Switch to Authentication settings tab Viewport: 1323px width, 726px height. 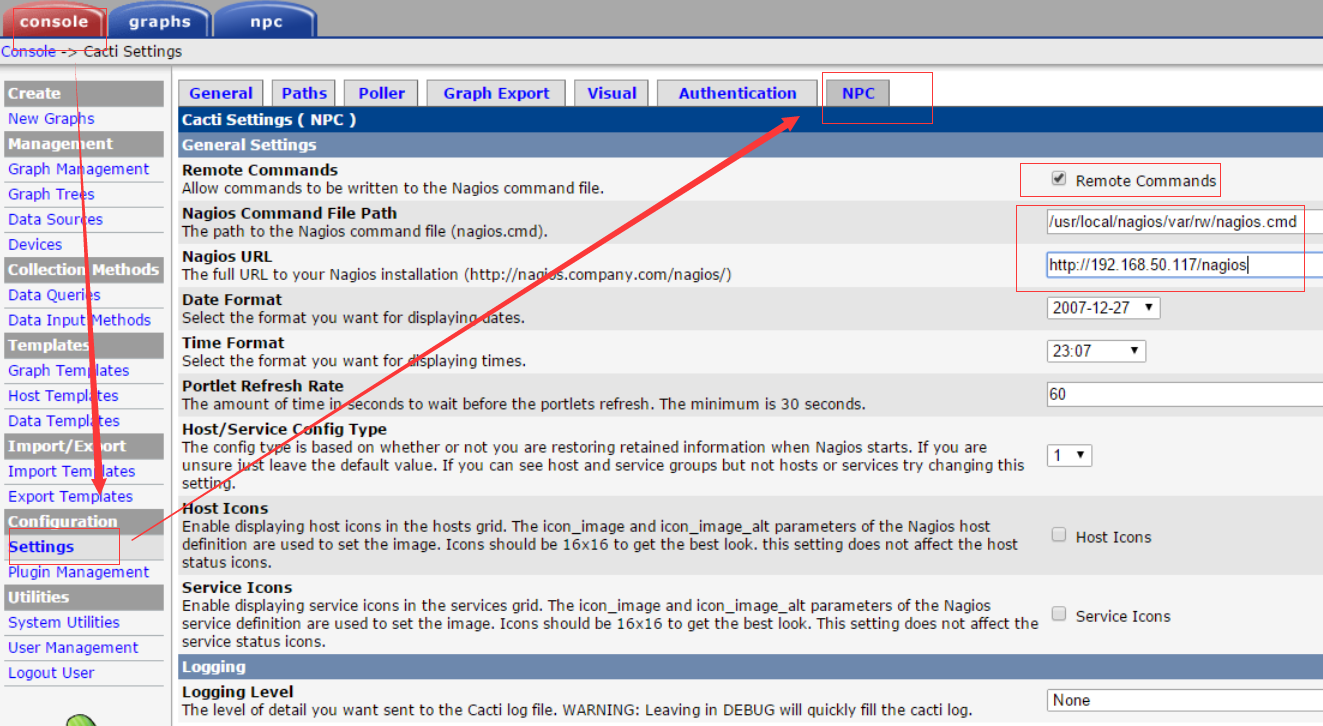[738, 93]
